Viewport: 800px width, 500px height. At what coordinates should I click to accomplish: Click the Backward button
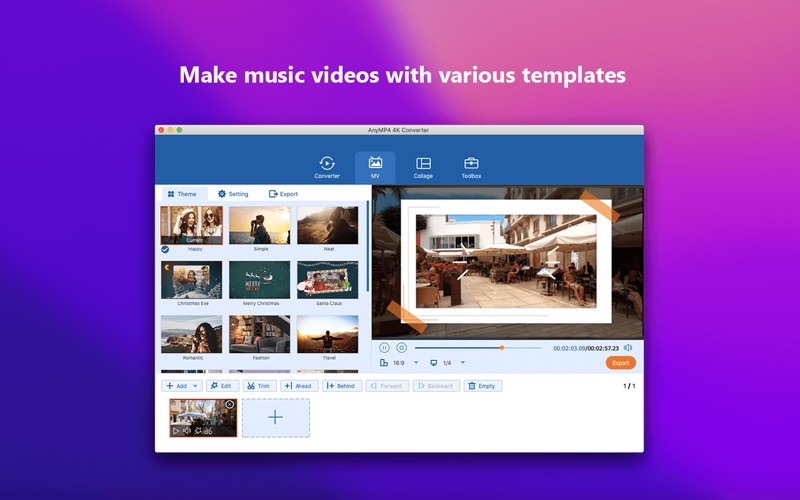[x=436, y=386]
